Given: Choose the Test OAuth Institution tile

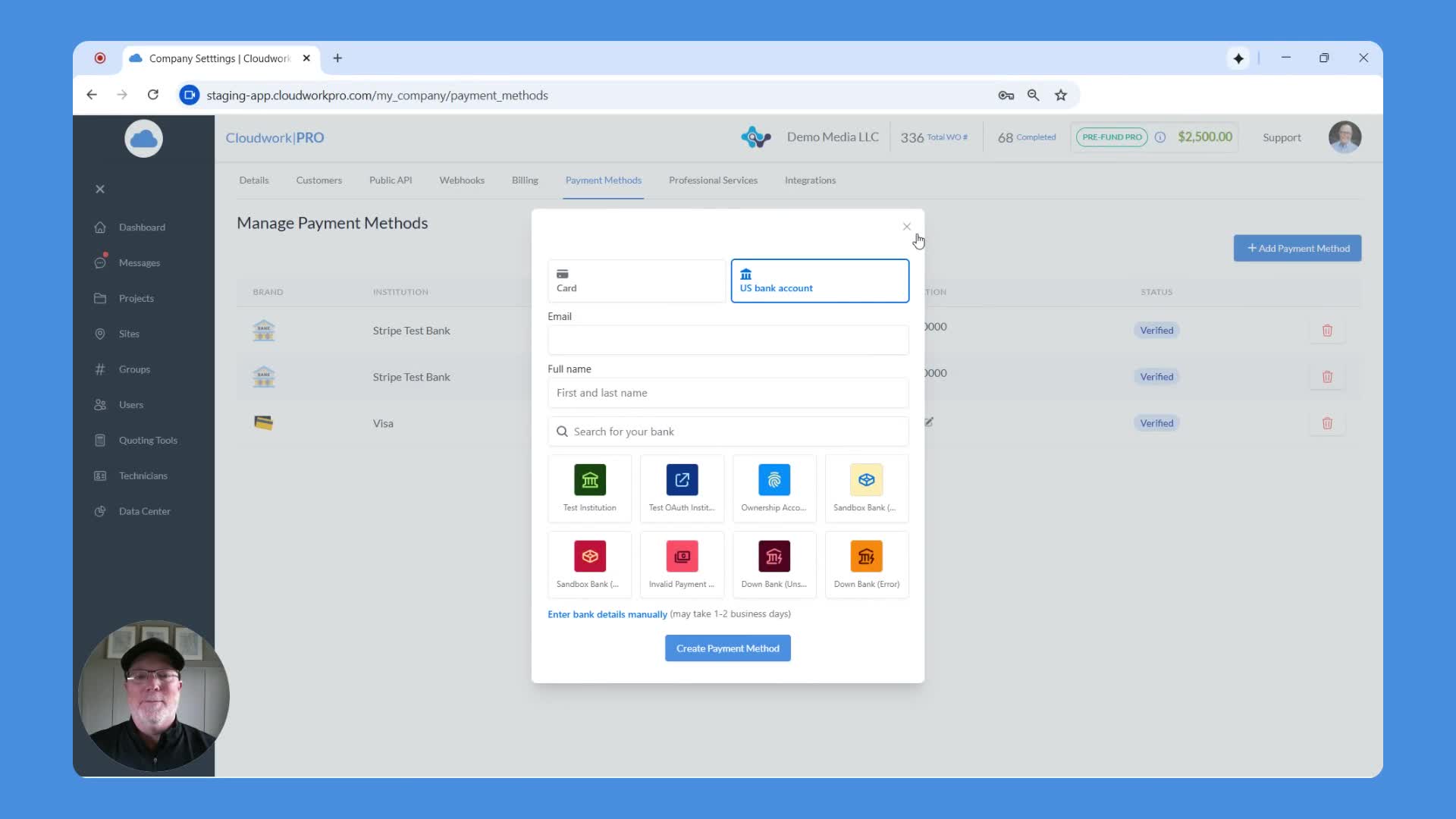Looking at the screenshot, I should click(x=682, y=488).
